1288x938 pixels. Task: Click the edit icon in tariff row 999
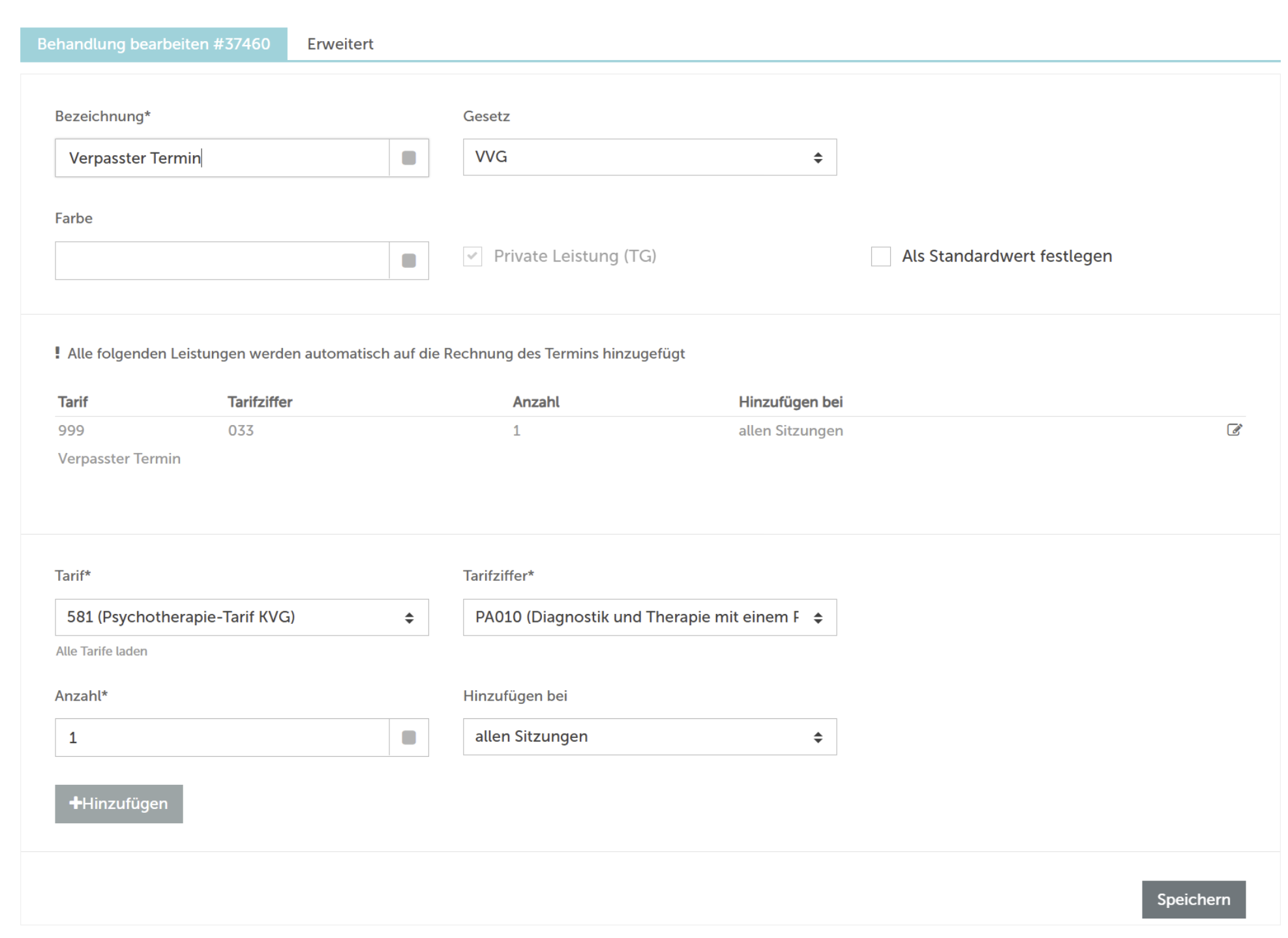(1233, 430)
